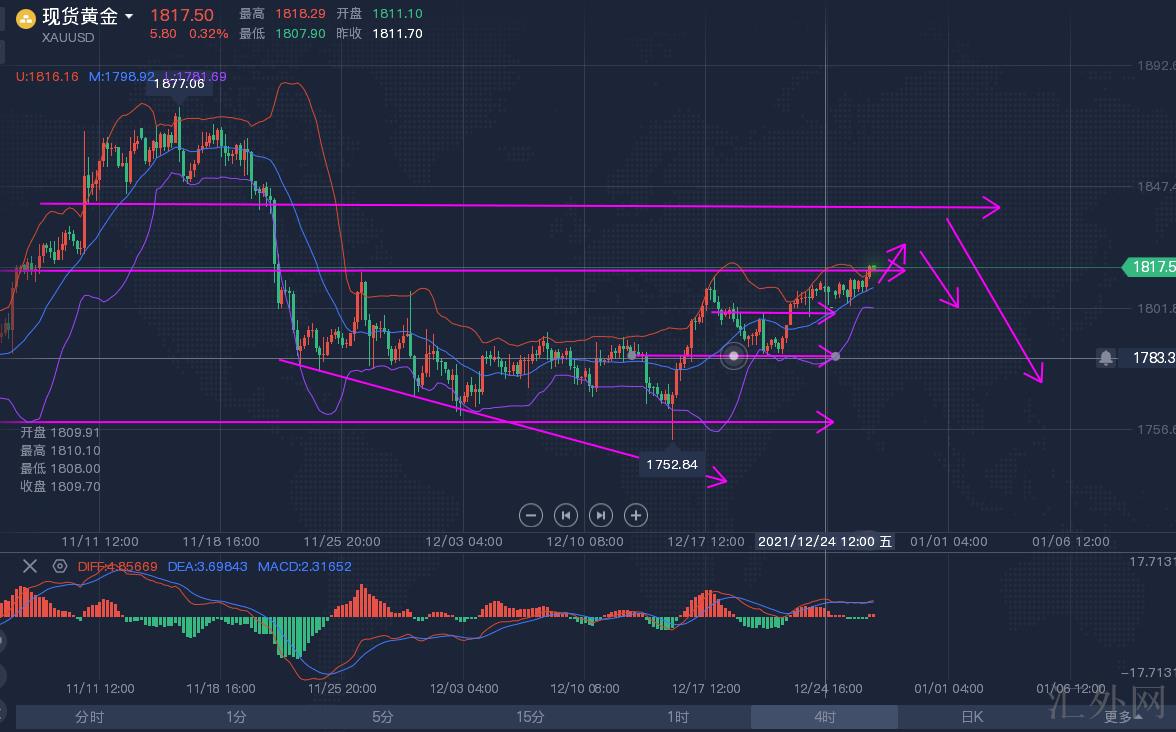Click the price alert bell icon
Image resolution: width=1176 pixels, height=732 pixels.
coord(1106,357)
